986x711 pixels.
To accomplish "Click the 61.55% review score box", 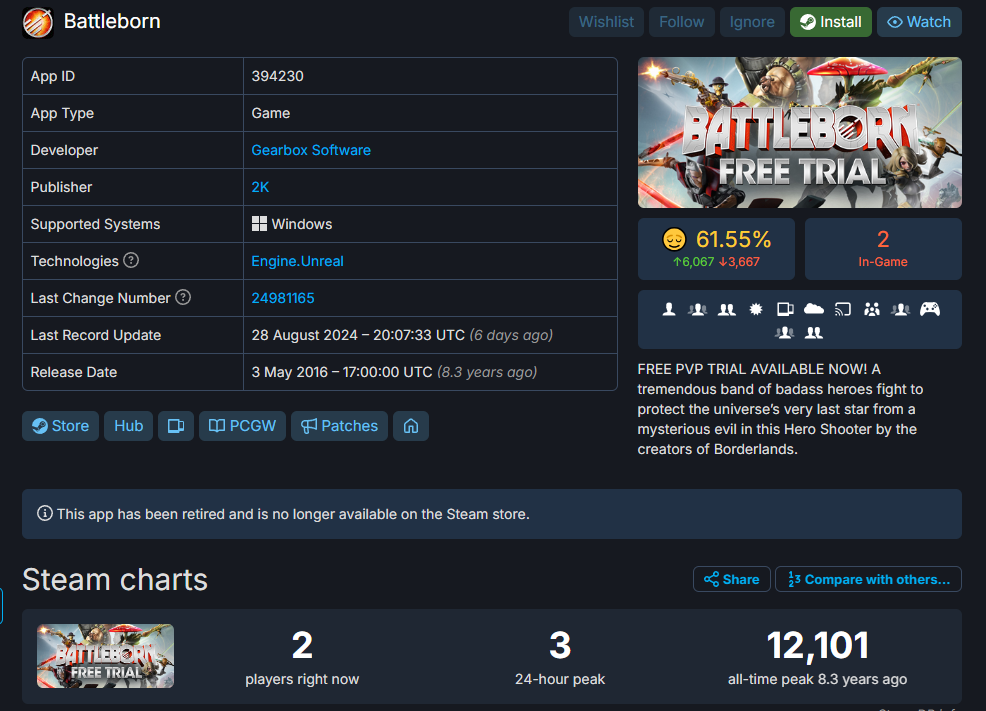I will tap(716, 249).
